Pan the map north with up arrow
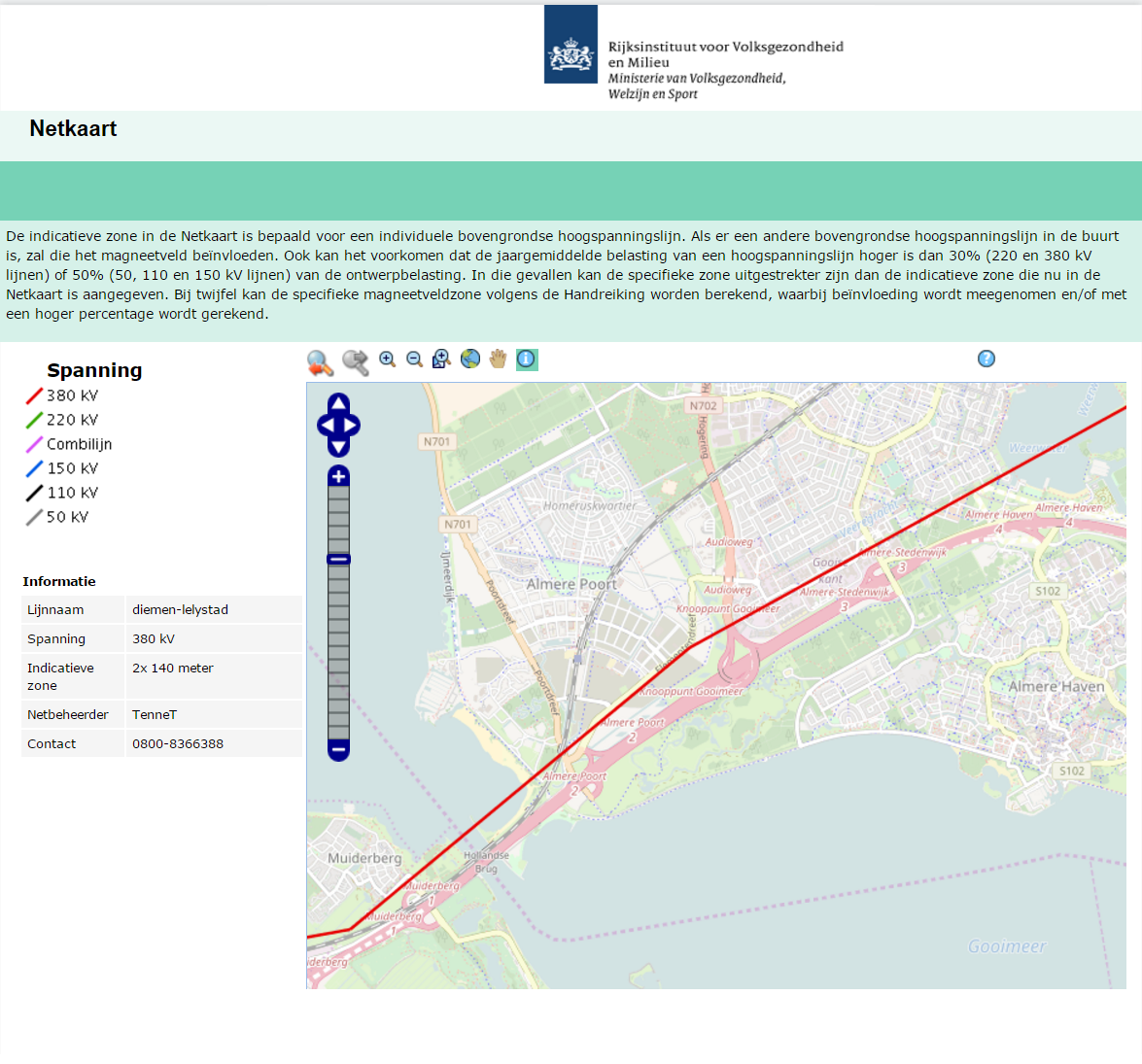This screenshot has height=1064, width=1142. pyautogui.click(x=338, y=402)
